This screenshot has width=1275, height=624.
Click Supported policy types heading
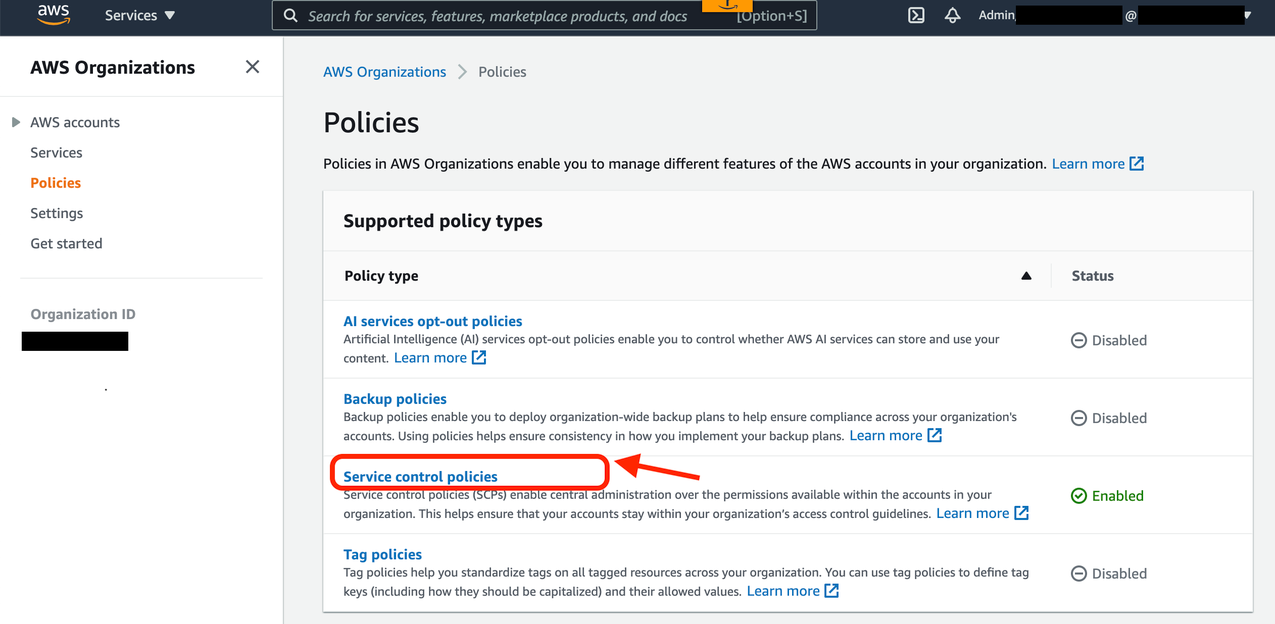[x=443, y=221]
